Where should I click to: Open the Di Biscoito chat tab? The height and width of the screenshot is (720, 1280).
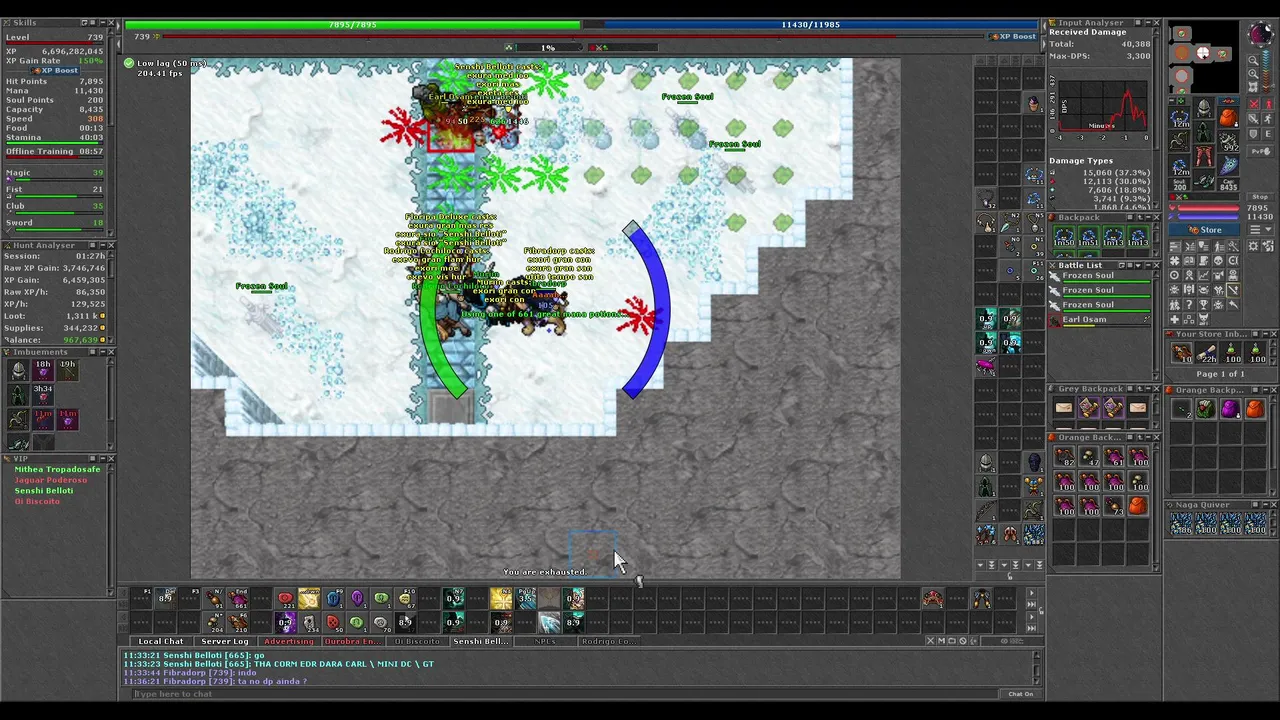pyautogui.click(x=416, y=641)
